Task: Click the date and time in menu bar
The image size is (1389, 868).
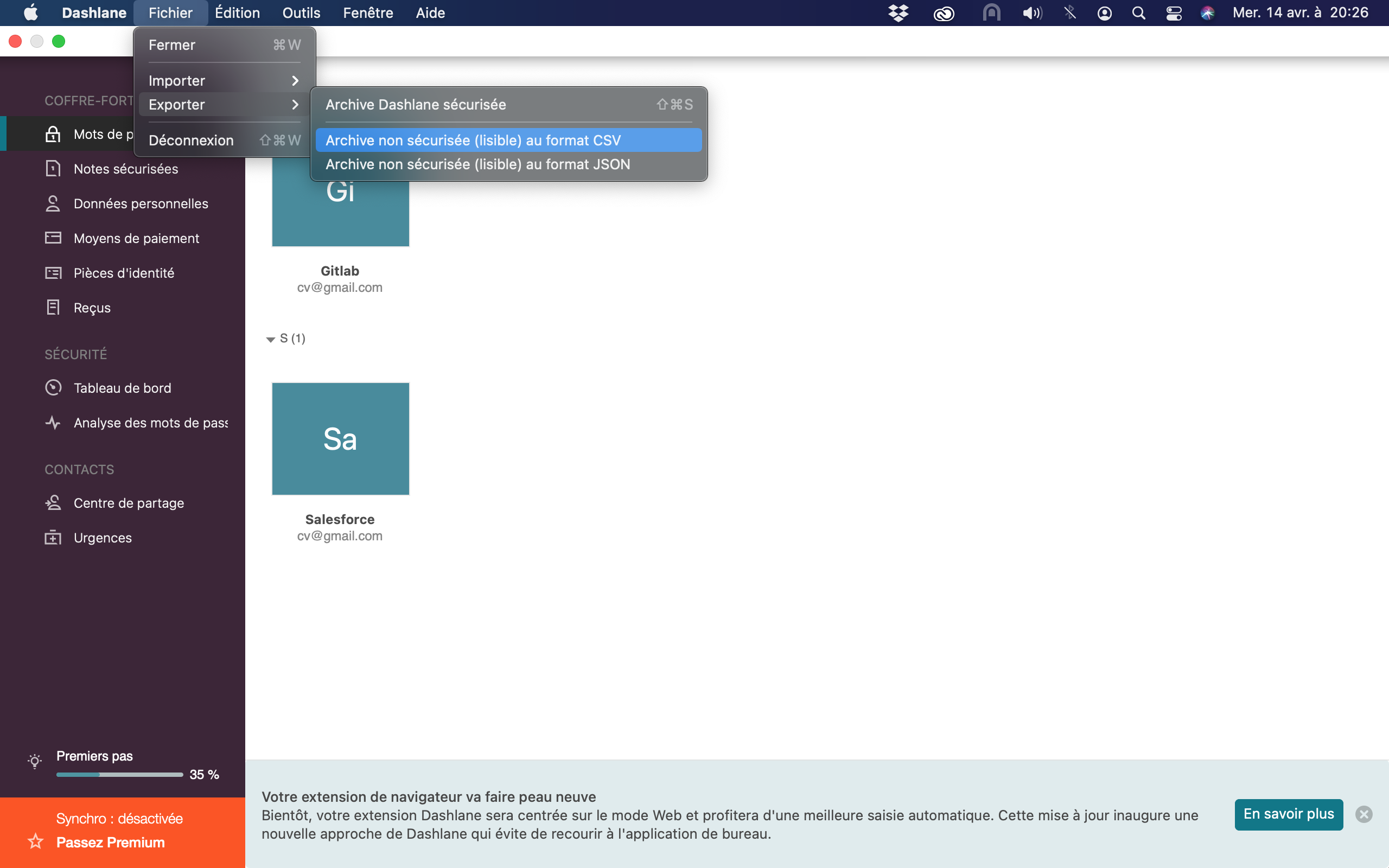Action: tap(1300, 12)
